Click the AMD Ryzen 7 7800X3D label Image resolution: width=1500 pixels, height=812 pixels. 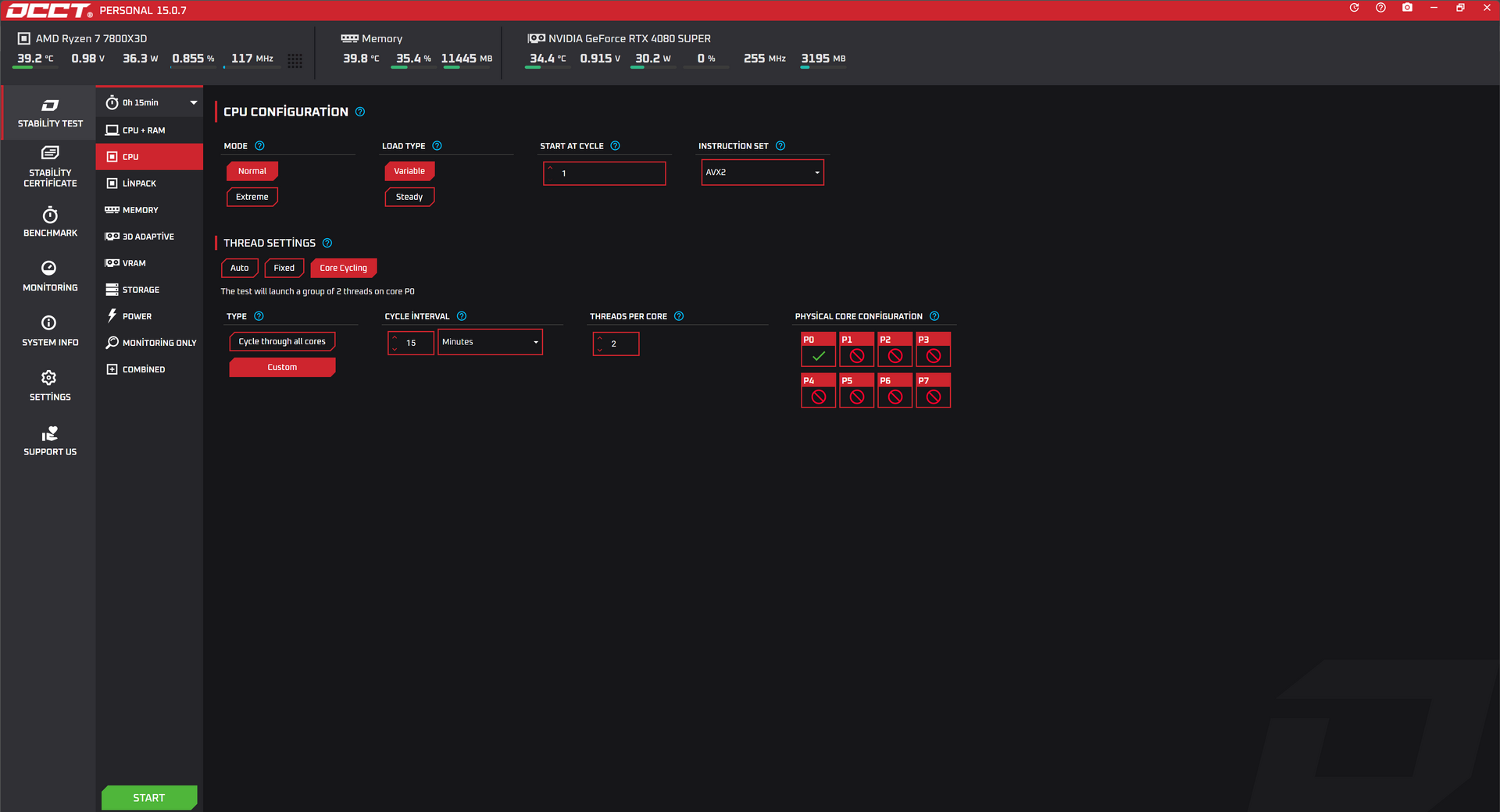pos(91,38)
